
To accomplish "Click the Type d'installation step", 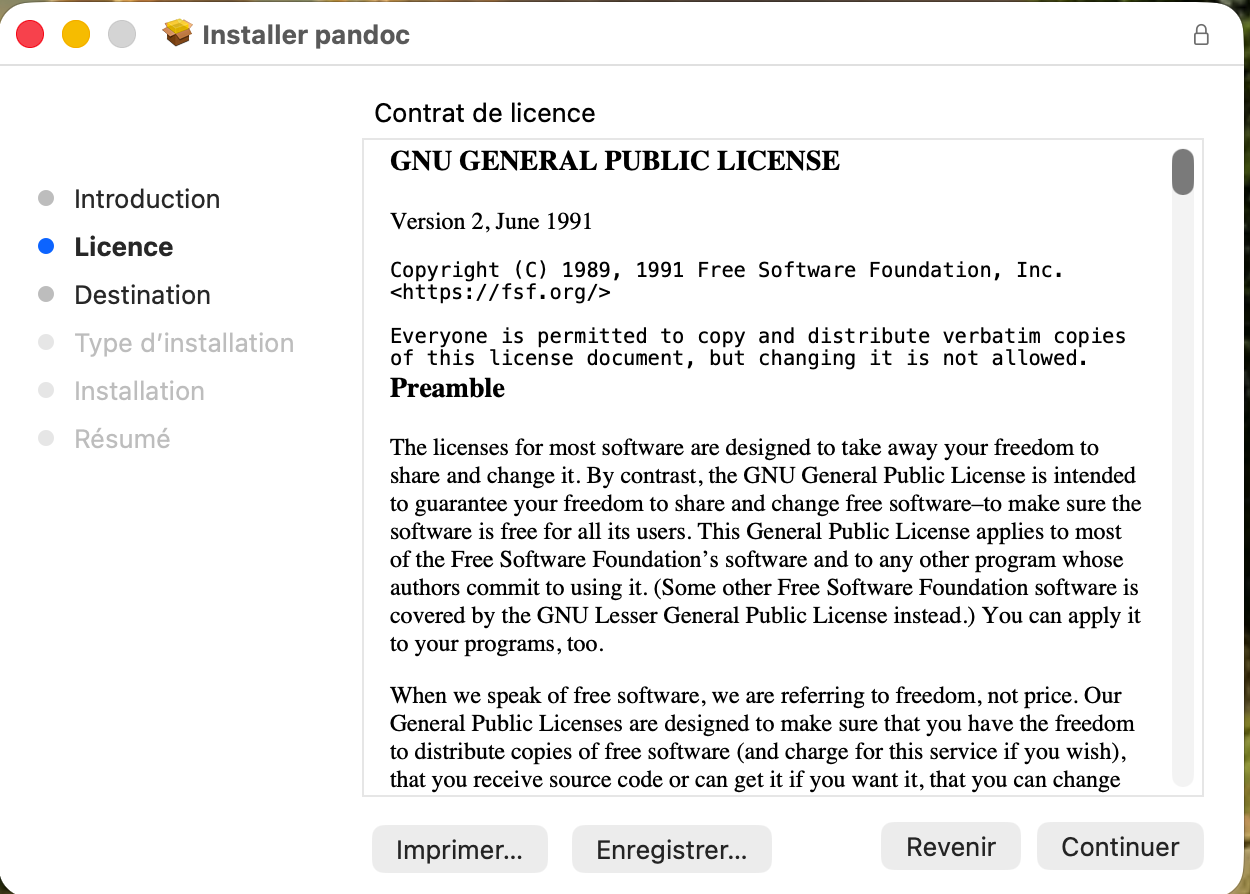I will [x=184, y=343].
